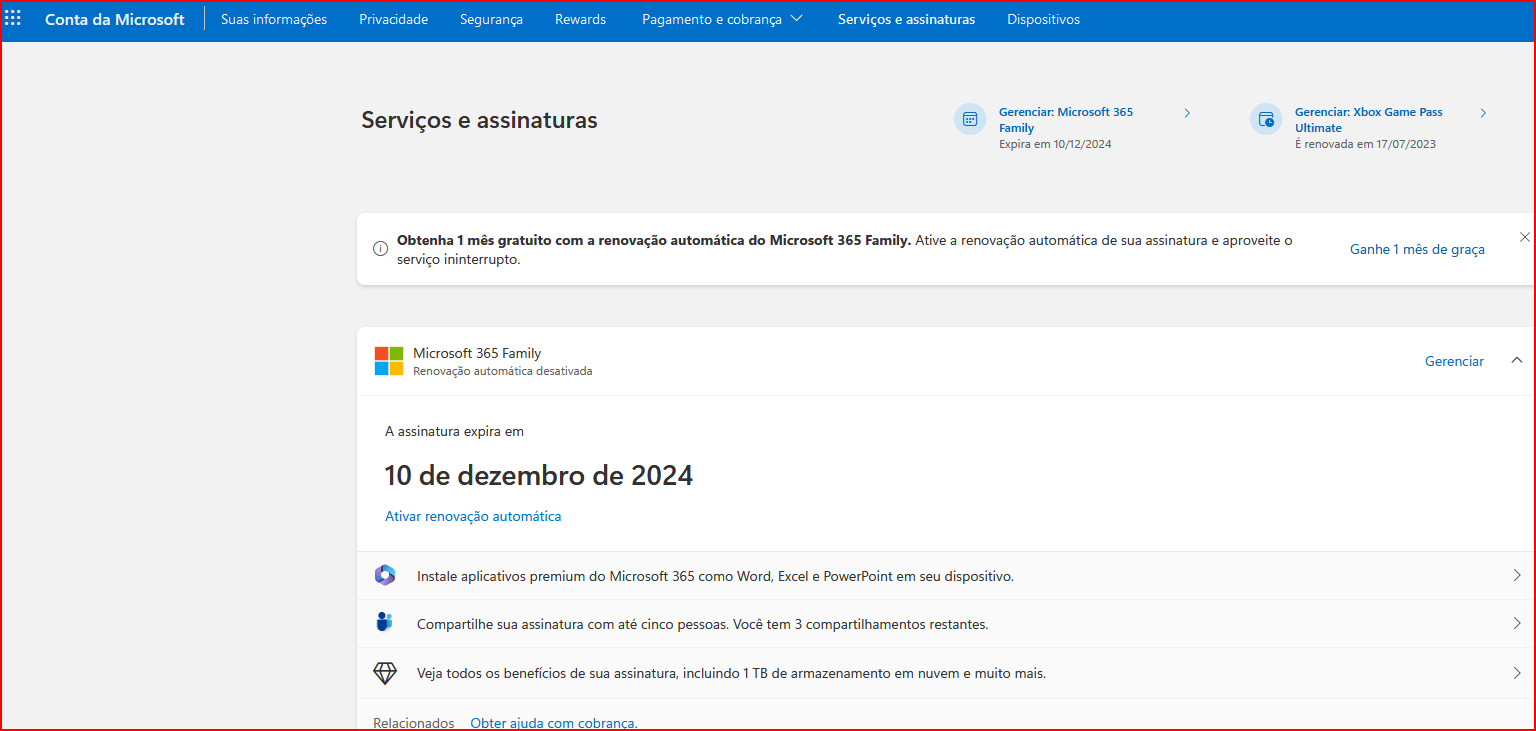Open chevron beside Gerenciar: Microsoft 365 Family
Screen dimensions: 1536x731
1187,113
